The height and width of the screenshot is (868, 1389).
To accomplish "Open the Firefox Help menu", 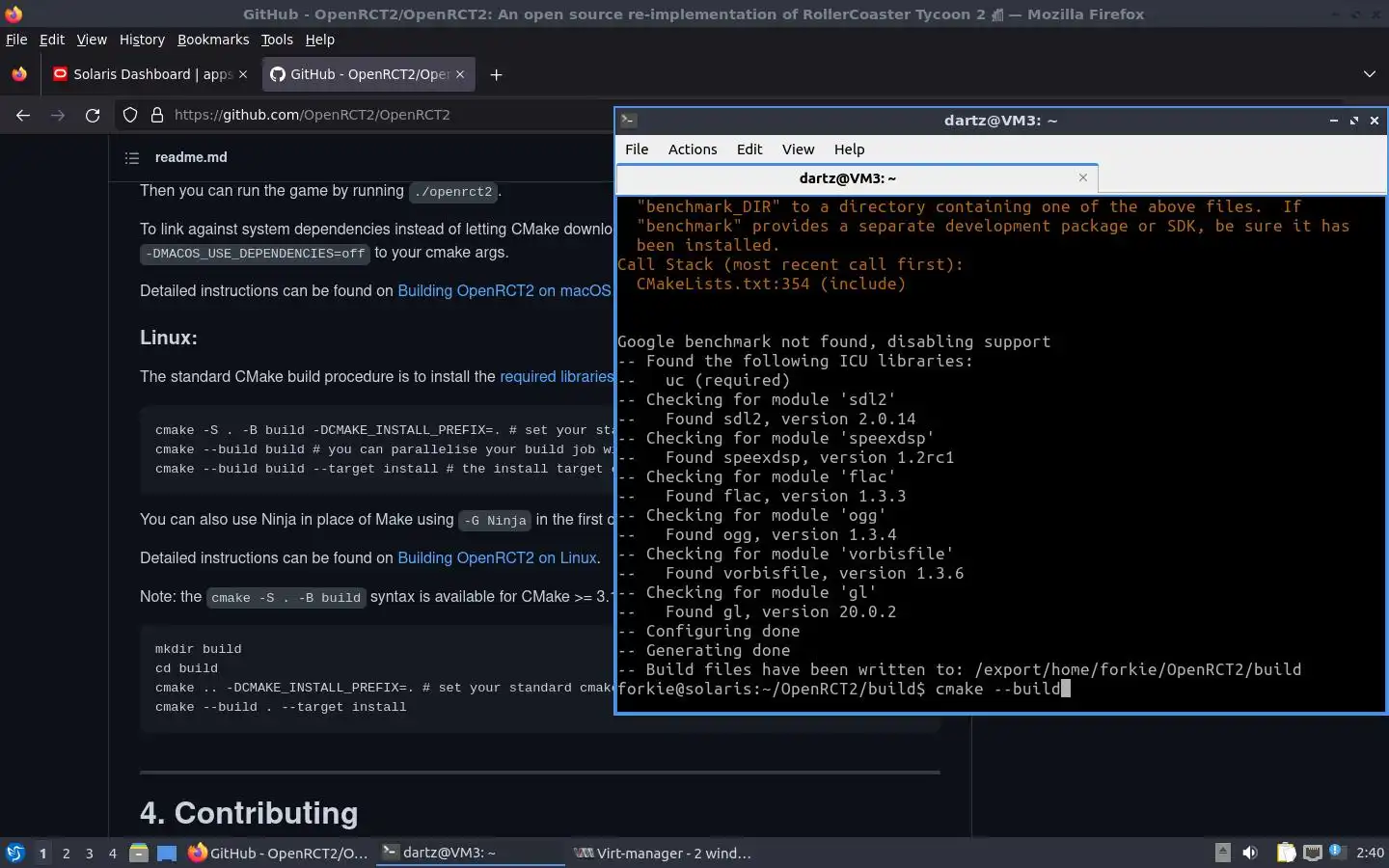I will [320, 40].
